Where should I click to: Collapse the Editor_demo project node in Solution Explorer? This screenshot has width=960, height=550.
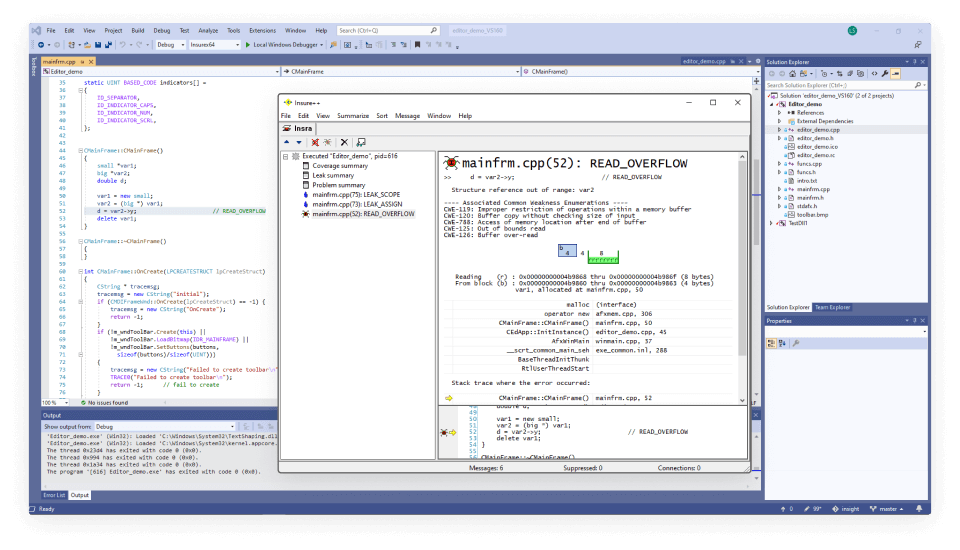(x=771, y=104)
